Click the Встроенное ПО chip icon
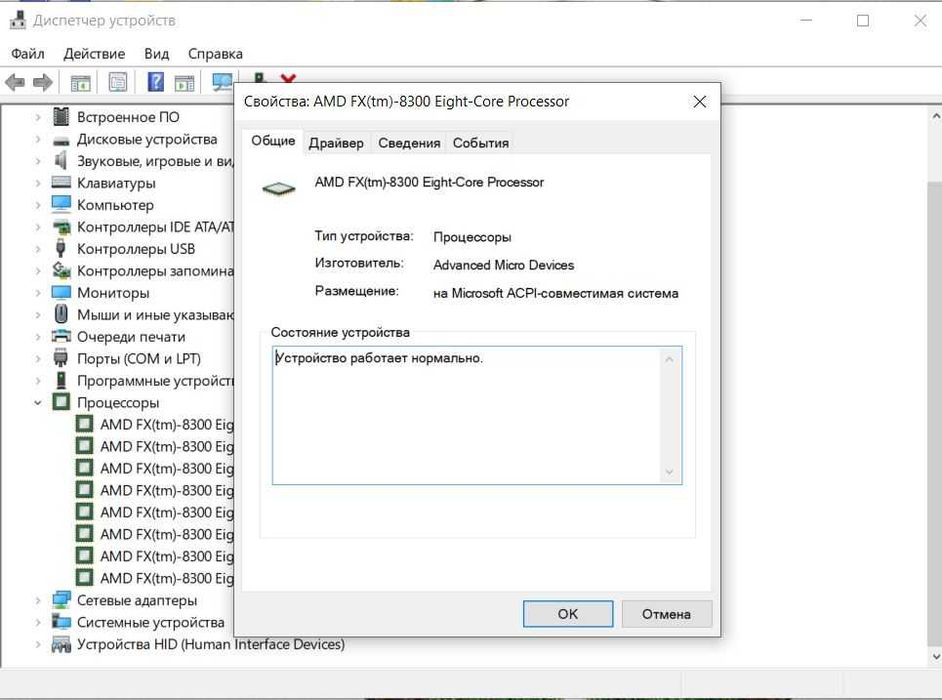942x700 pixels. click(x=61, y=116)
